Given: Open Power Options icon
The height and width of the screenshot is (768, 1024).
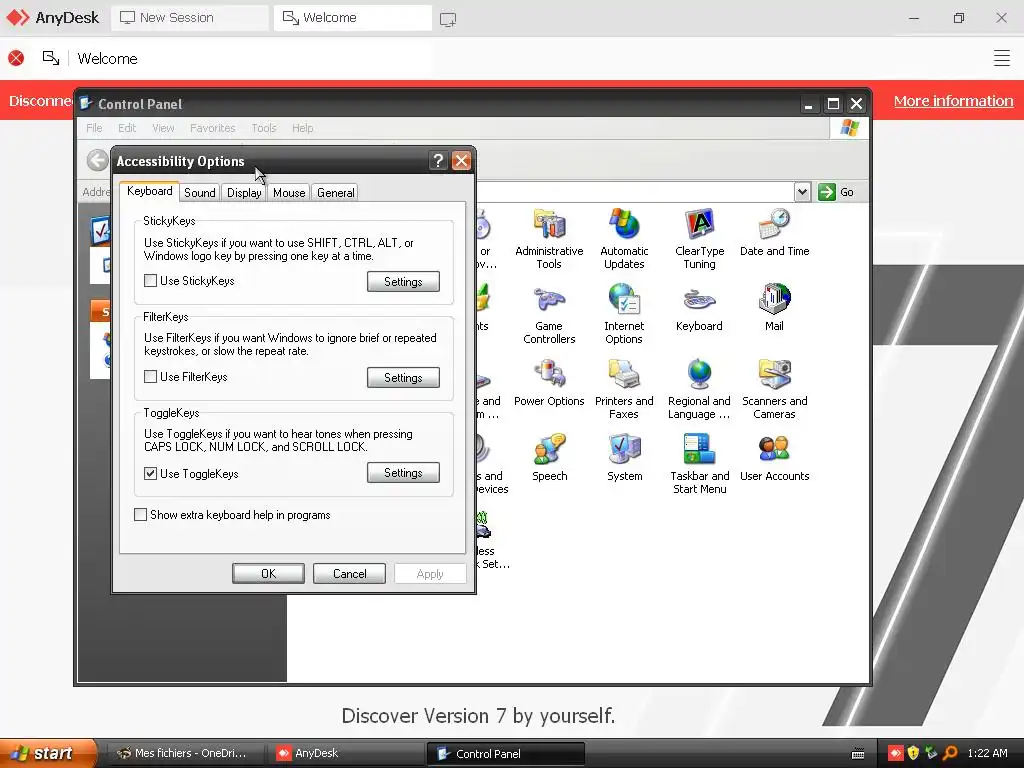Looking at the screenshot, I should (x=549, y=383).
